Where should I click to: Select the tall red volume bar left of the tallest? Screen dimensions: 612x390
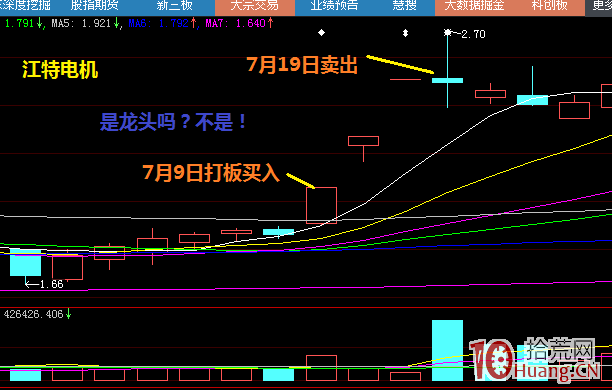pyautogui.click(x=321, y=368)
